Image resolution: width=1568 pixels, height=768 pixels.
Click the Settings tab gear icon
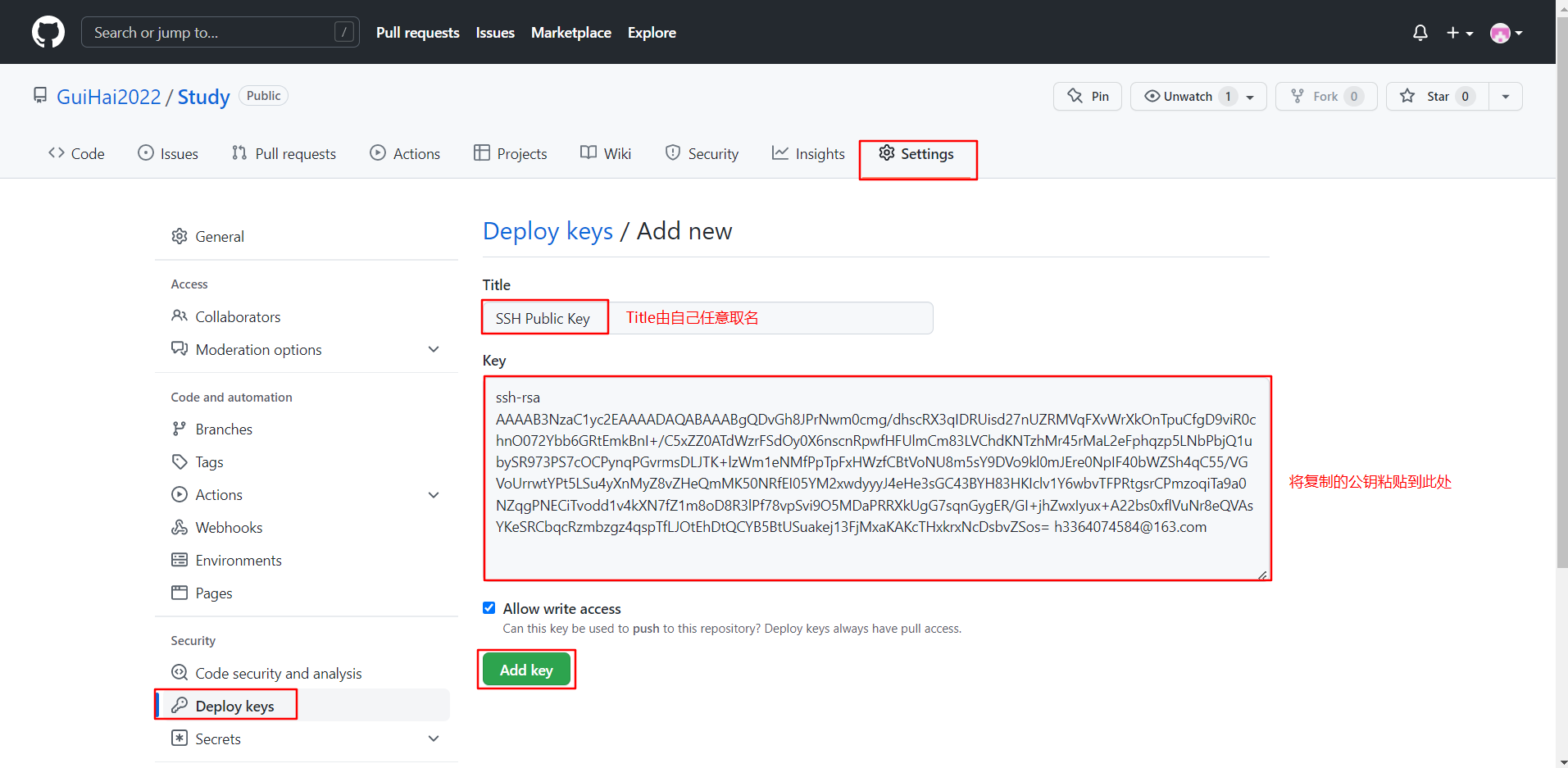[887, 153]
